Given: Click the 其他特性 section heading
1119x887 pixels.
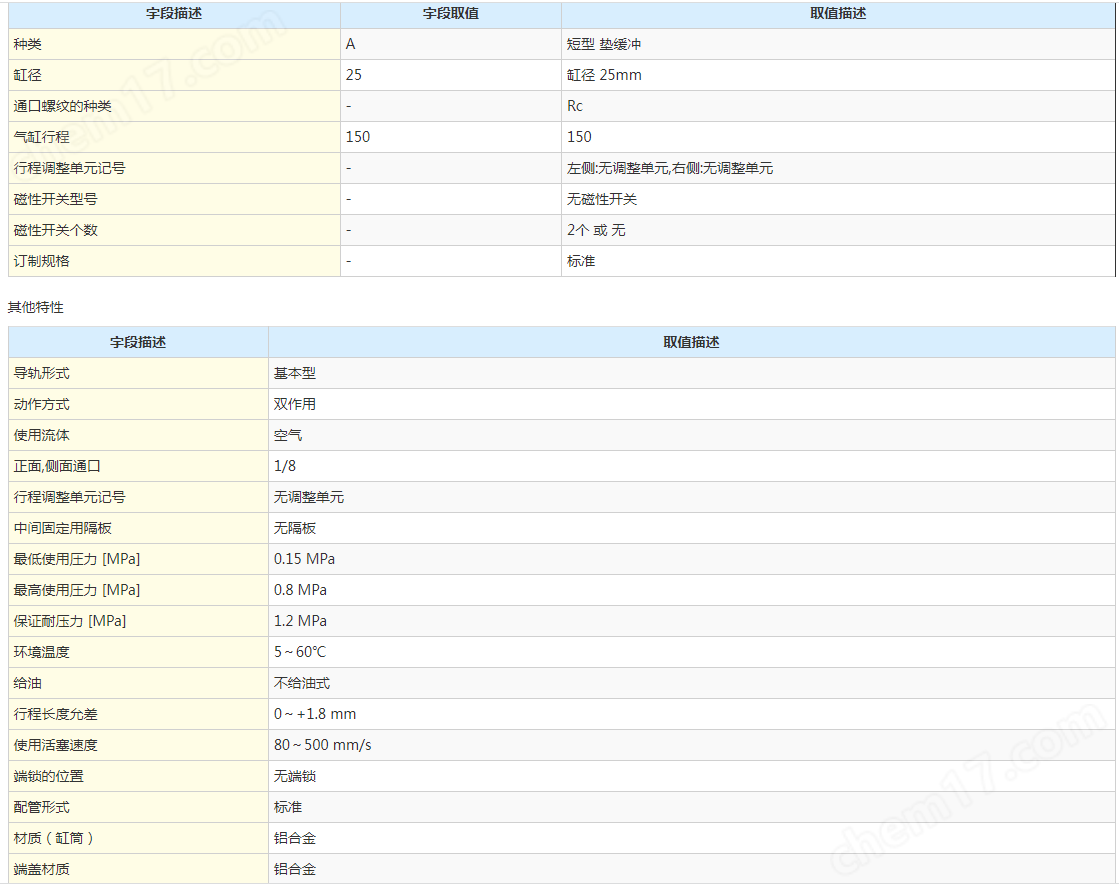Looking at the screenshot, I should 36,308.
